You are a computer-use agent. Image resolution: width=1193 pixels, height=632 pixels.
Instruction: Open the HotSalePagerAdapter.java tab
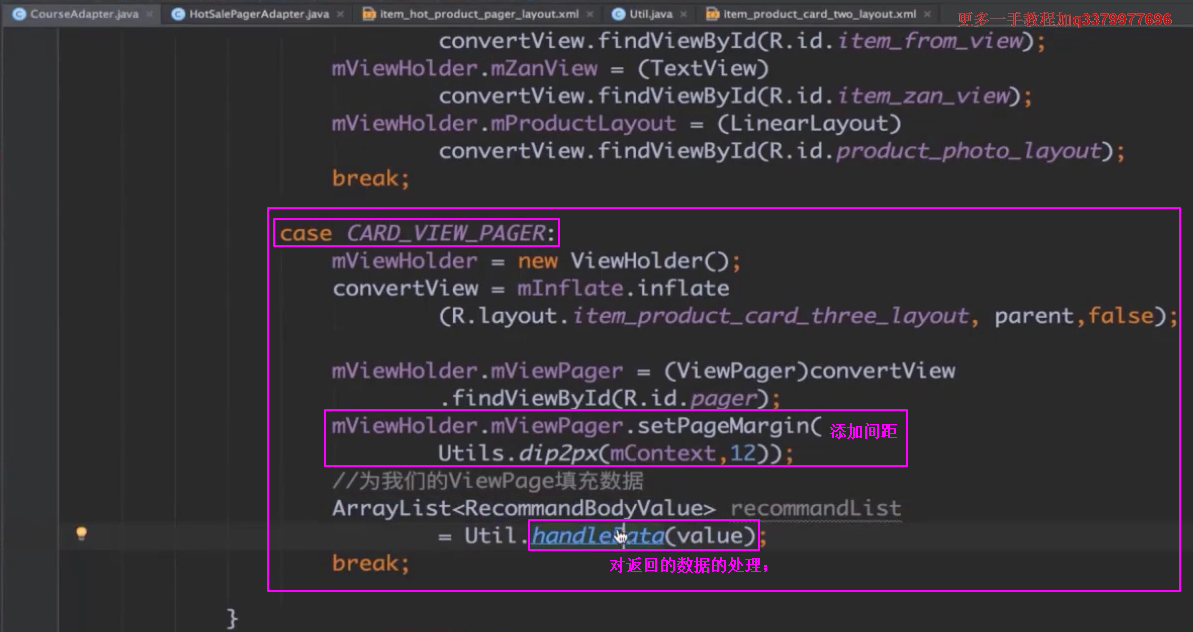(x=258, y=14)
